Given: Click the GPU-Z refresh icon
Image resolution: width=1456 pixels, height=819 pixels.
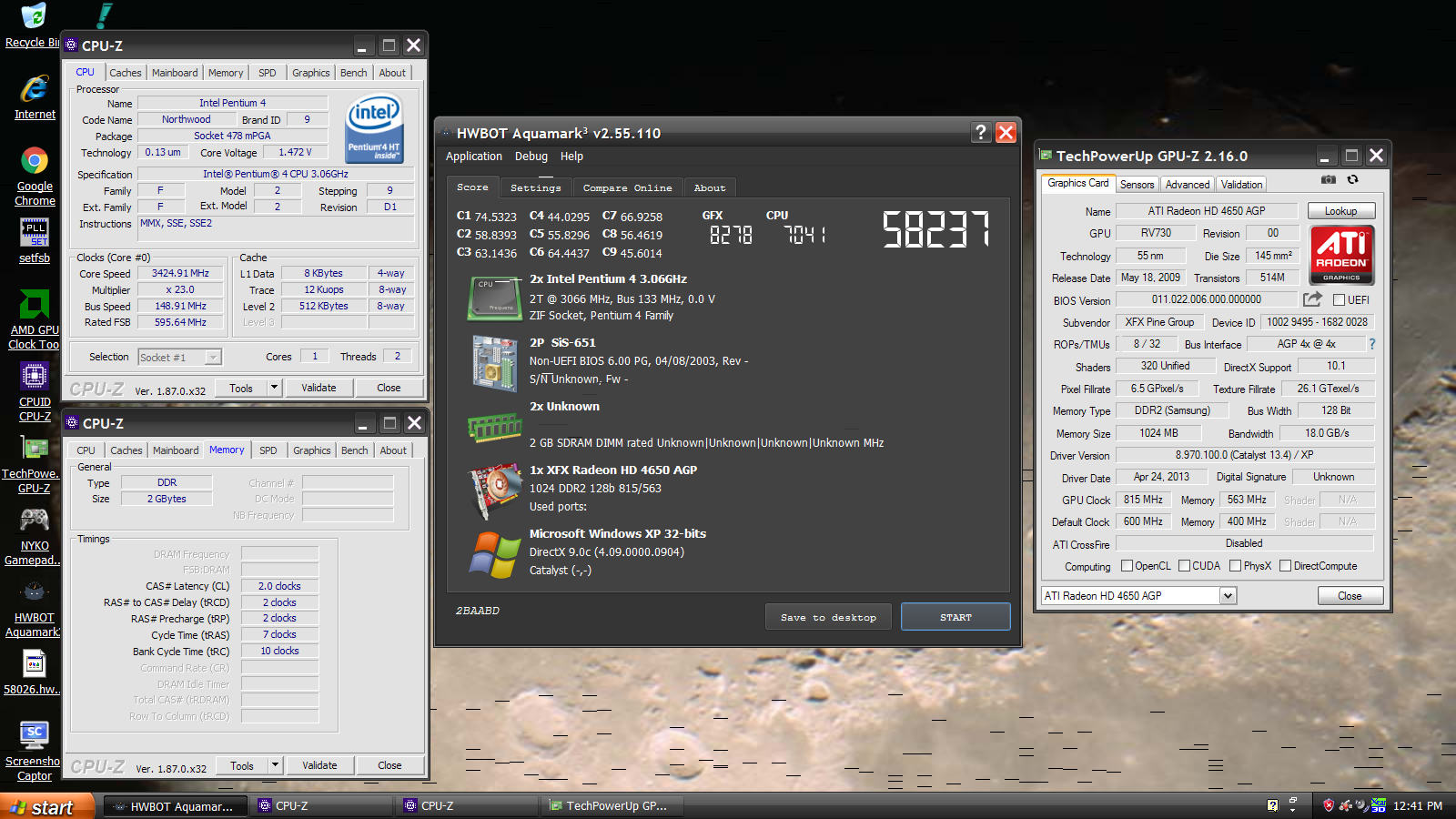Looking at the screenshot, I should [1353, 180].
